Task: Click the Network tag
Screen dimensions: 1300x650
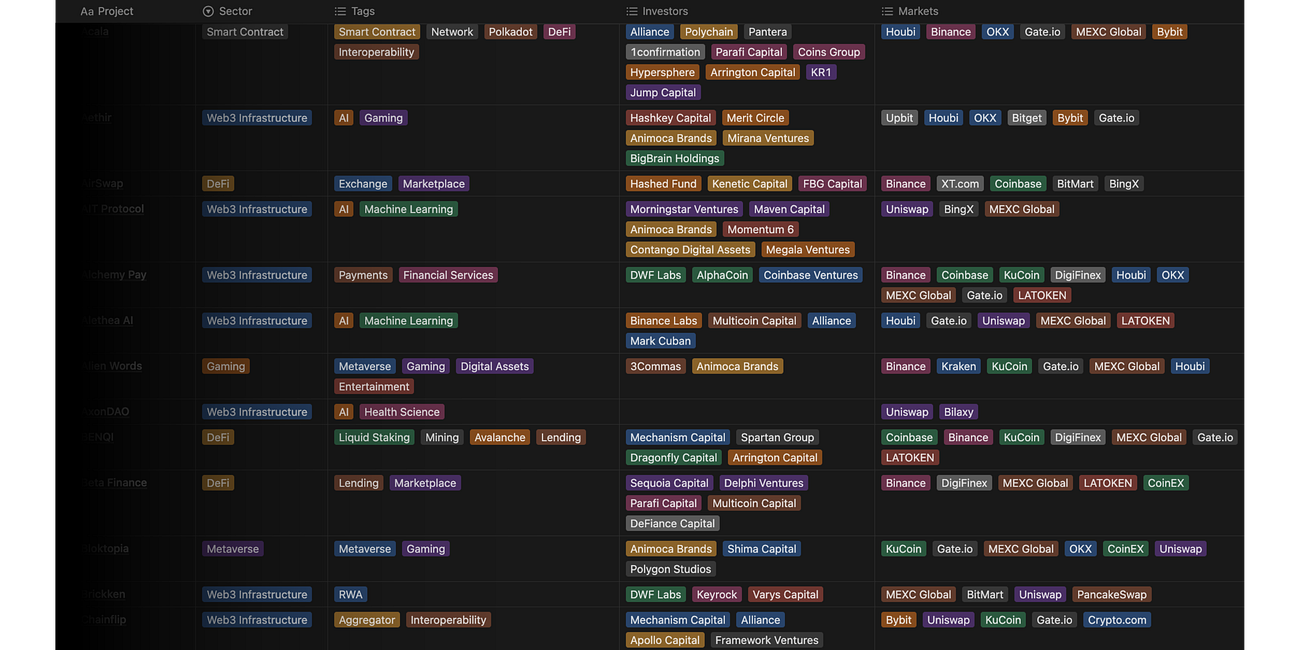Action: point(452,32)
